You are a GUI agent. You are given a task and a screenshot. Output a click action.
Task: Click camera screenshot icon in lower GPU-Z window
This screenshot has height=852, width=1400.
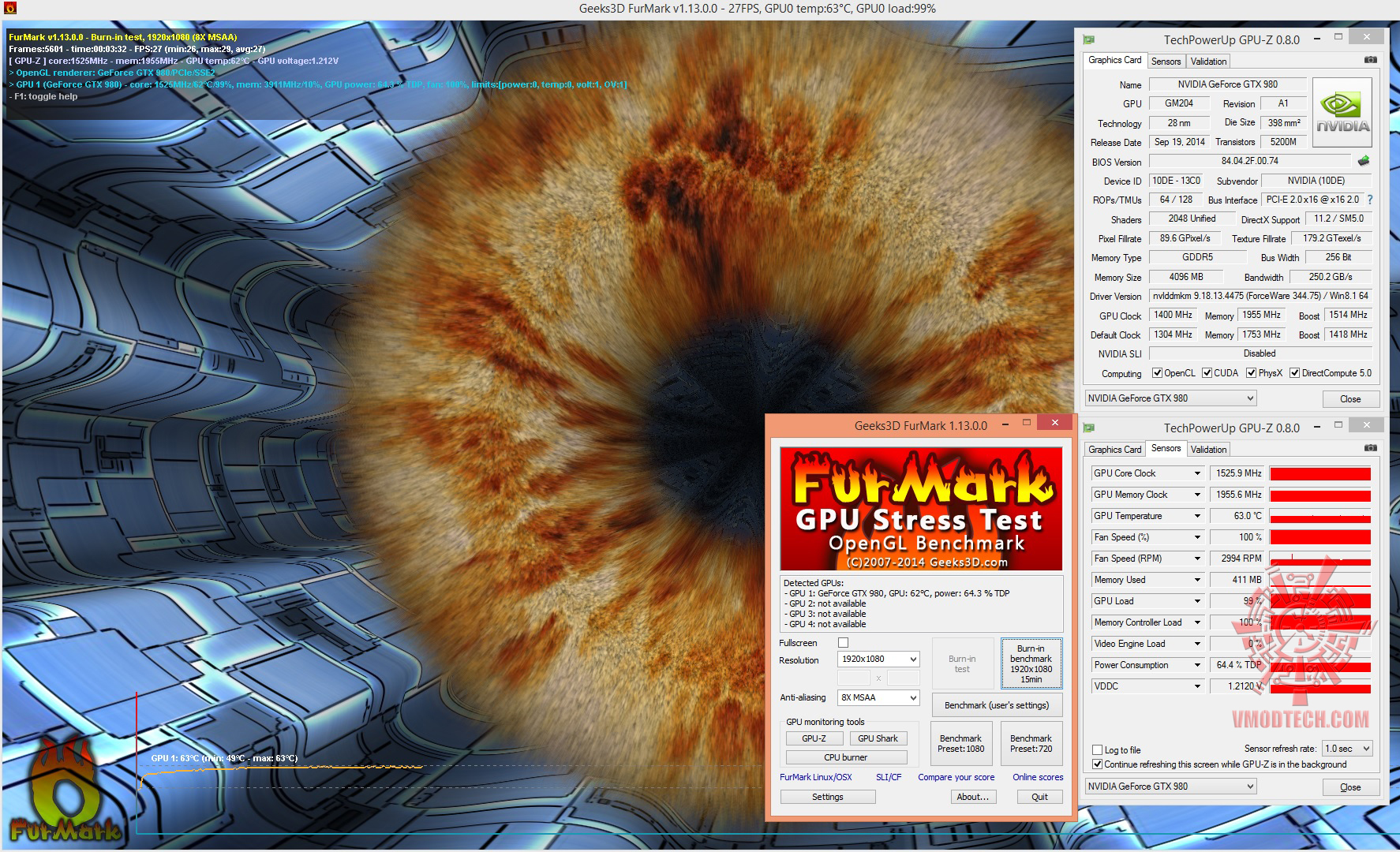[x=1371, y=448]
